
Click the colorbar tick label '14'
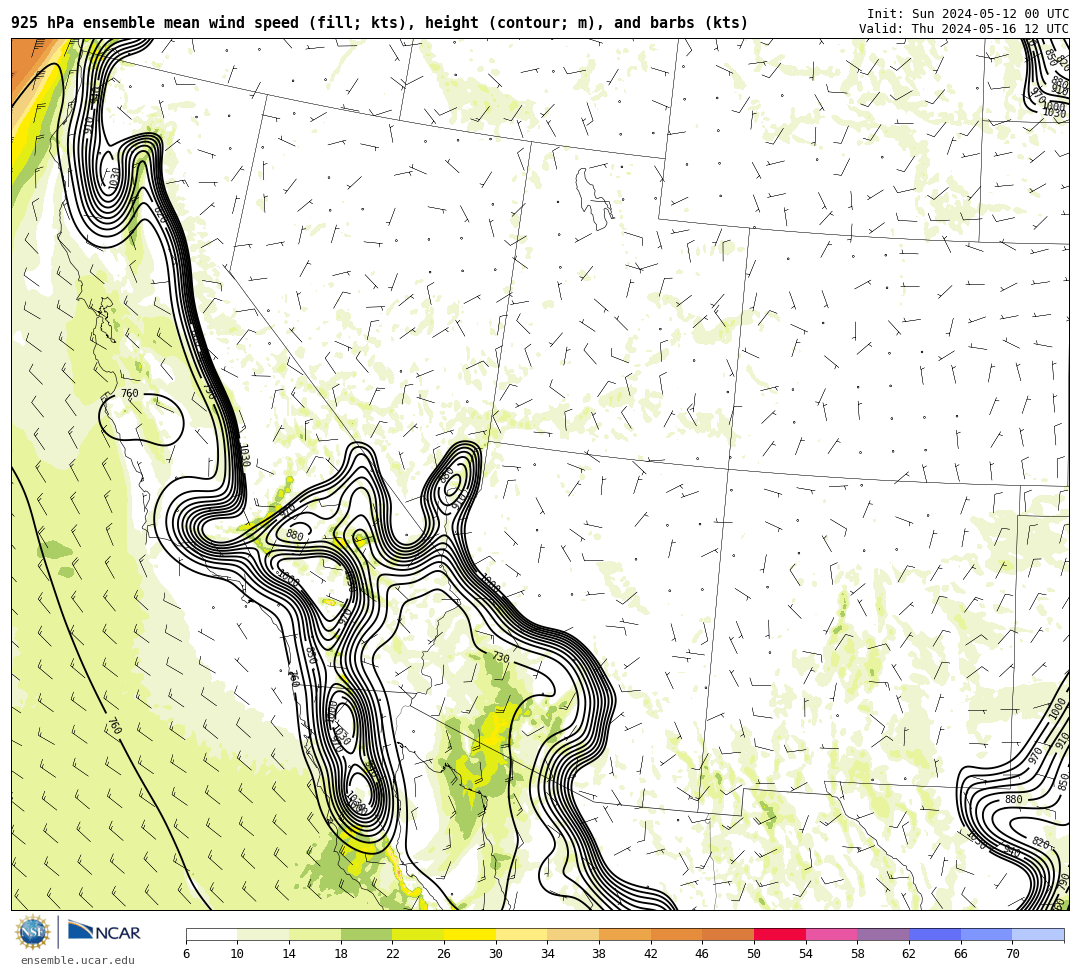(x=289, y=954)
